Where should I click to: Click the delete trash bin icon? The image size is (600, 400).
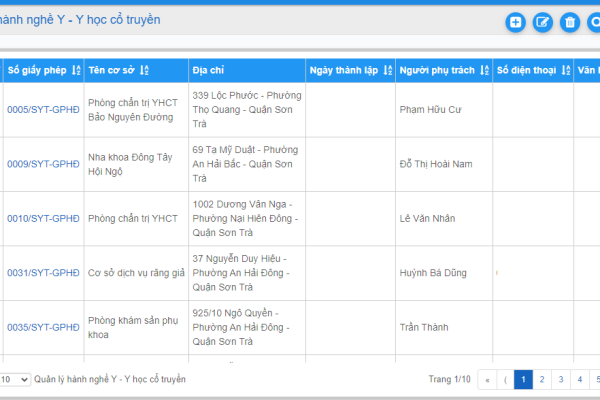570,23
